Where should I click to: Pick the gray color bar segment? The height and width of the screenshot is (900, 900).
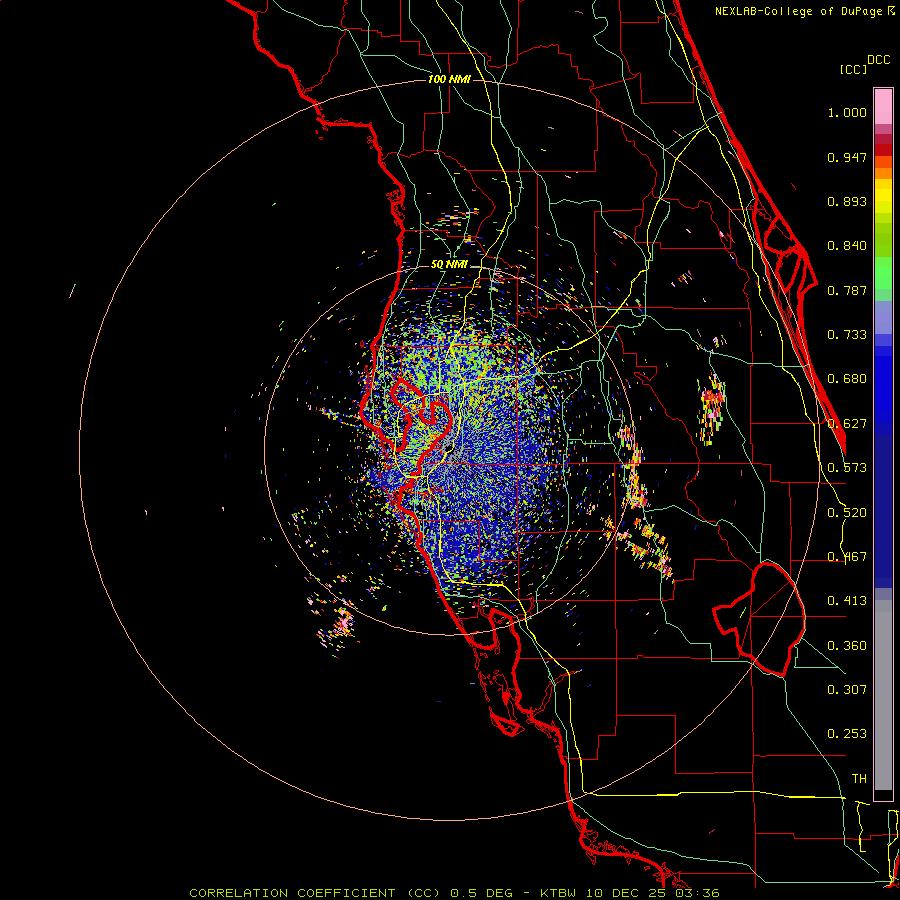[883, 695]
